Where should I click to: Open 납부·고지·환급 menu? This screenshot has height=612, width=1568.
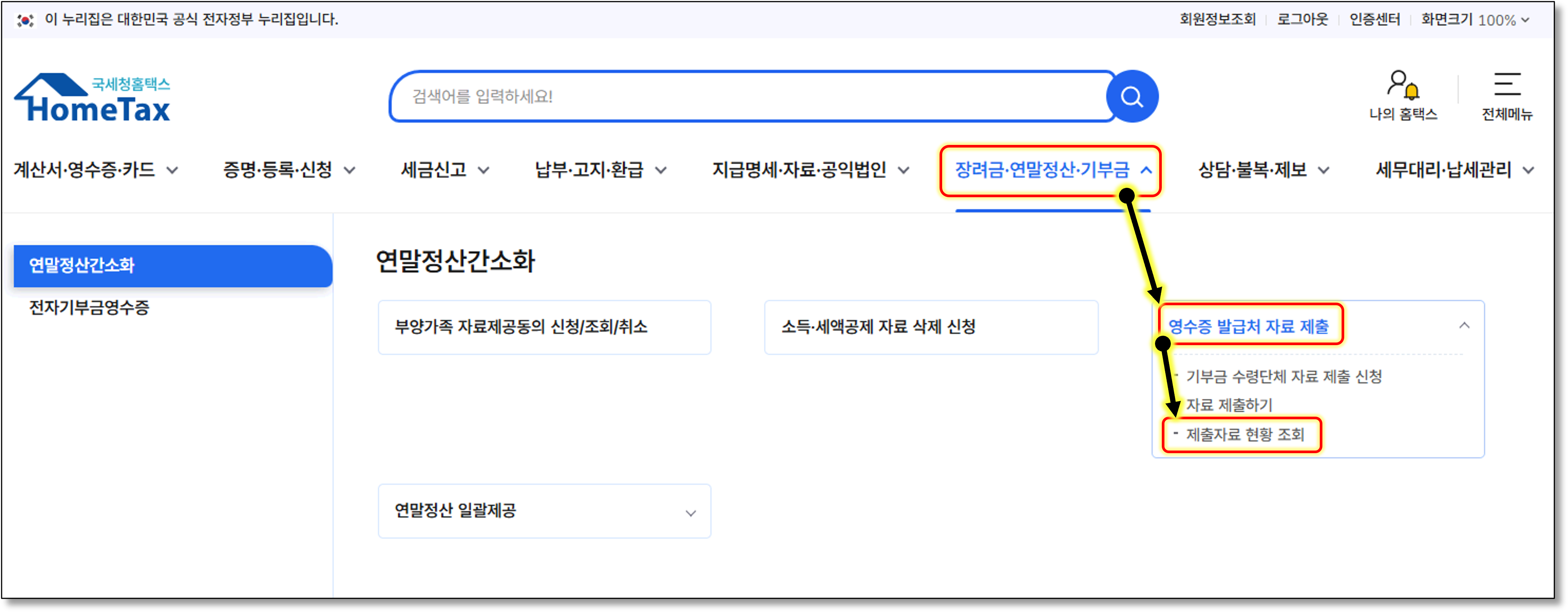600,170
